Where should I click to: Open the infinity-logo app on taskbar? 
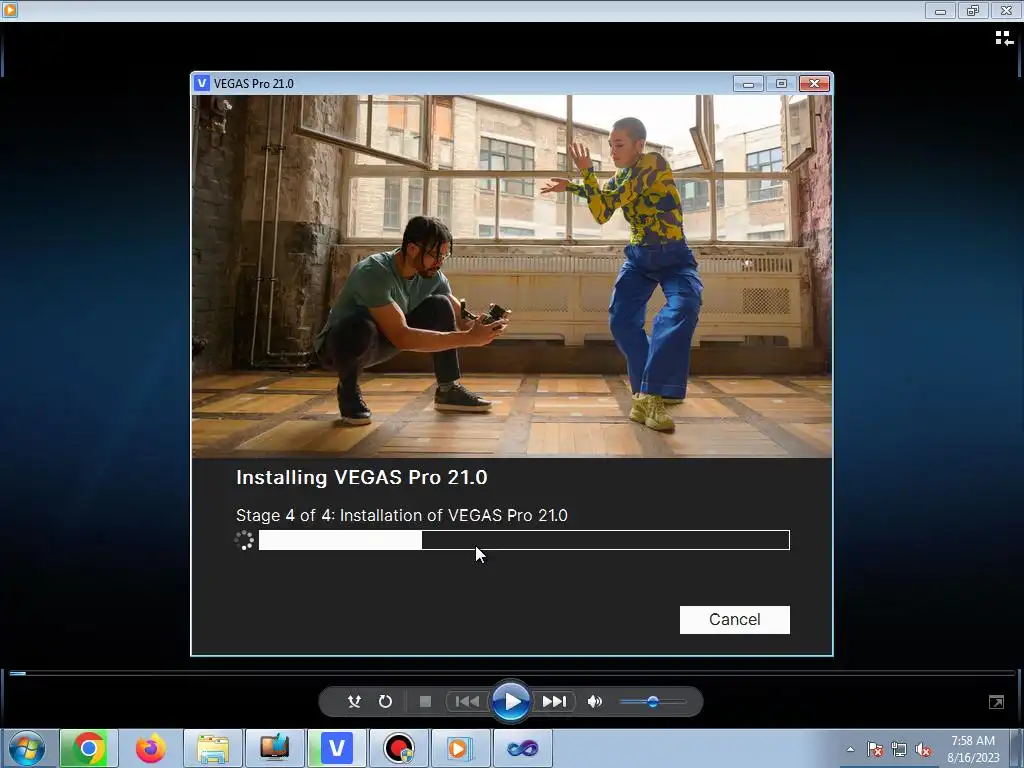coord(522,748)
